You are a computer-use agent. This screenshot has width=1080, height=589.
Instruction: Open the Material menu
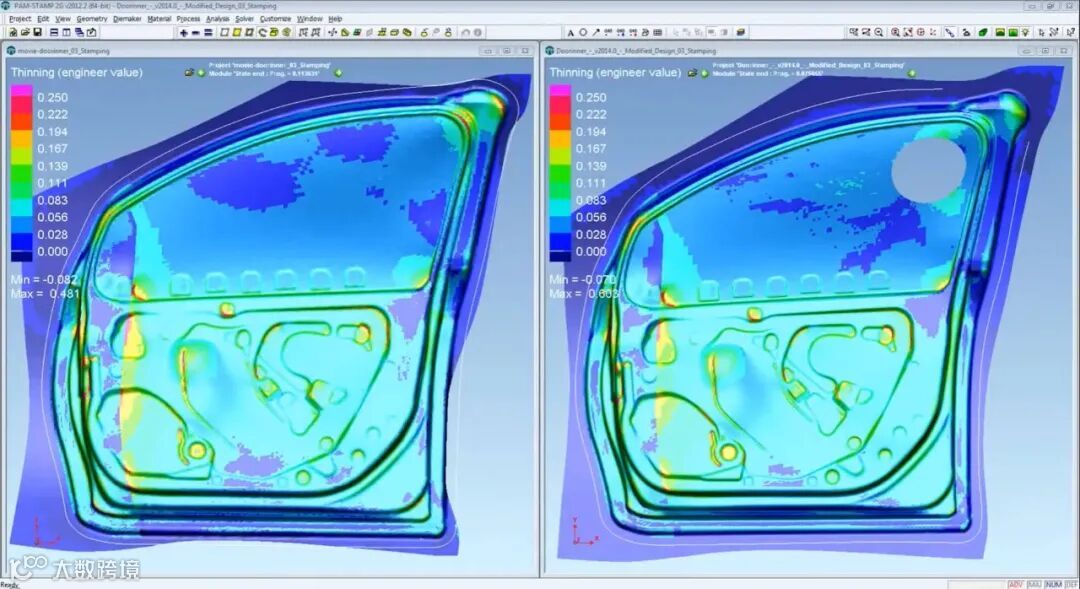(x=159, y=19)
